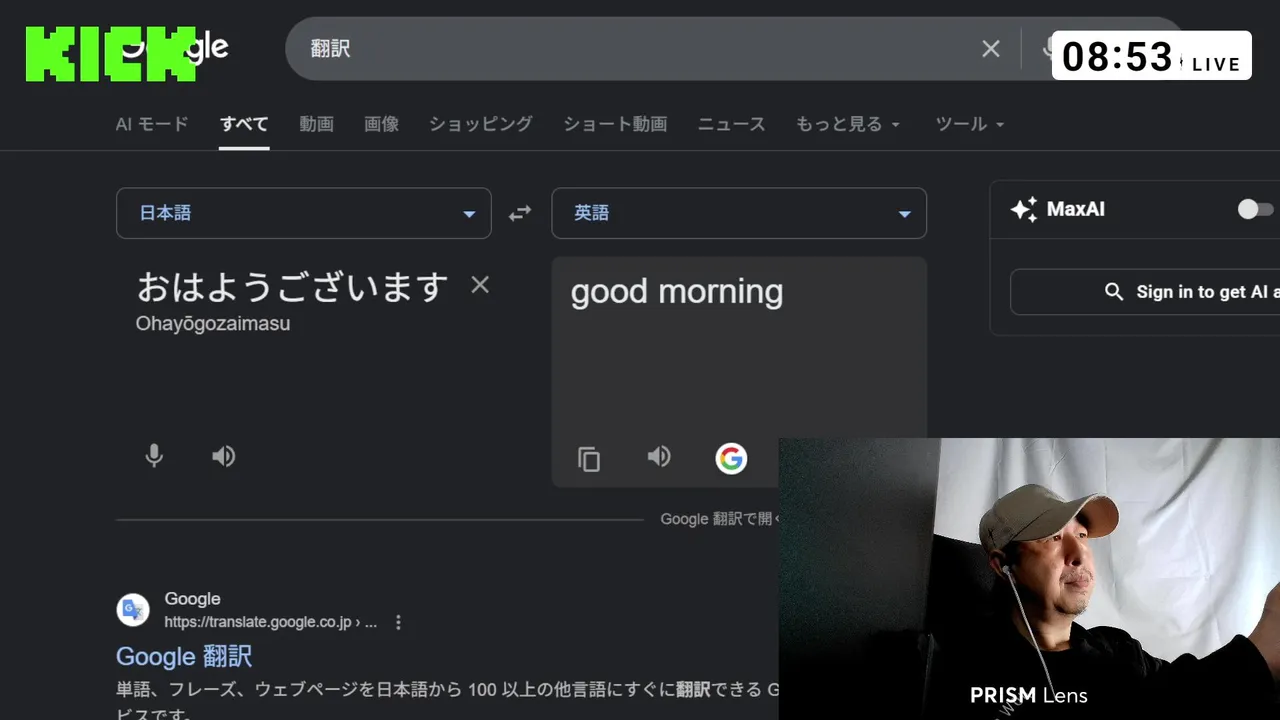Switch to the 動画 tab

316,124
